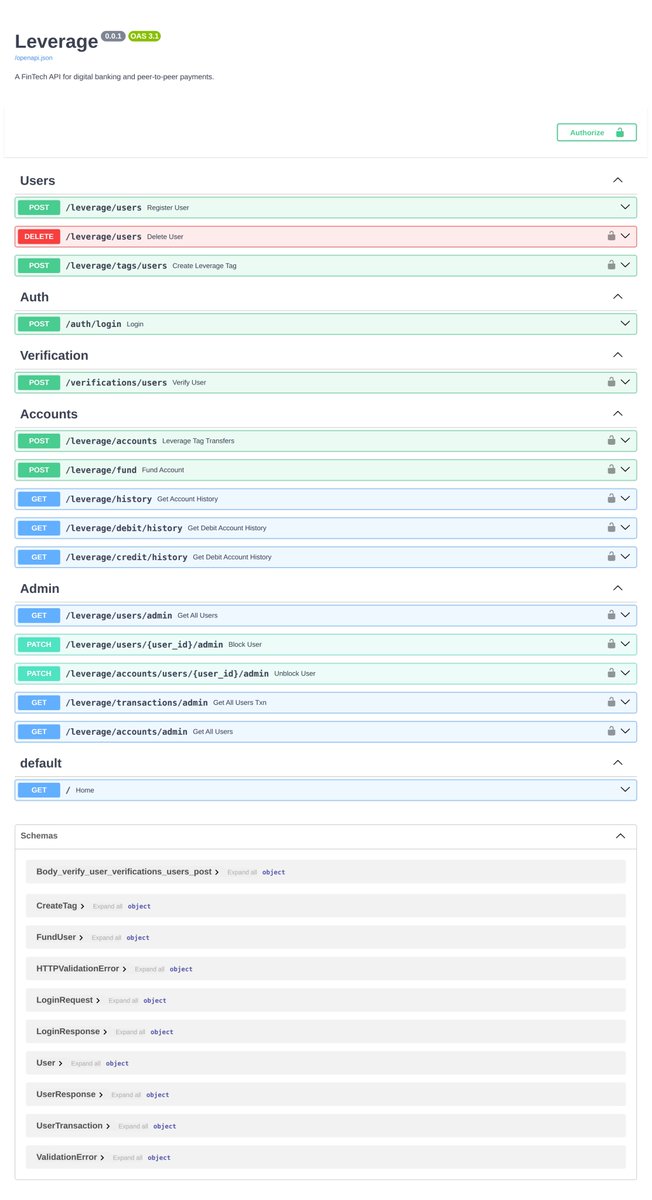Viewport: 652px width, 1200px height.
Task: Click PATCH badge for Unblock User
Action: coord(39,673)
